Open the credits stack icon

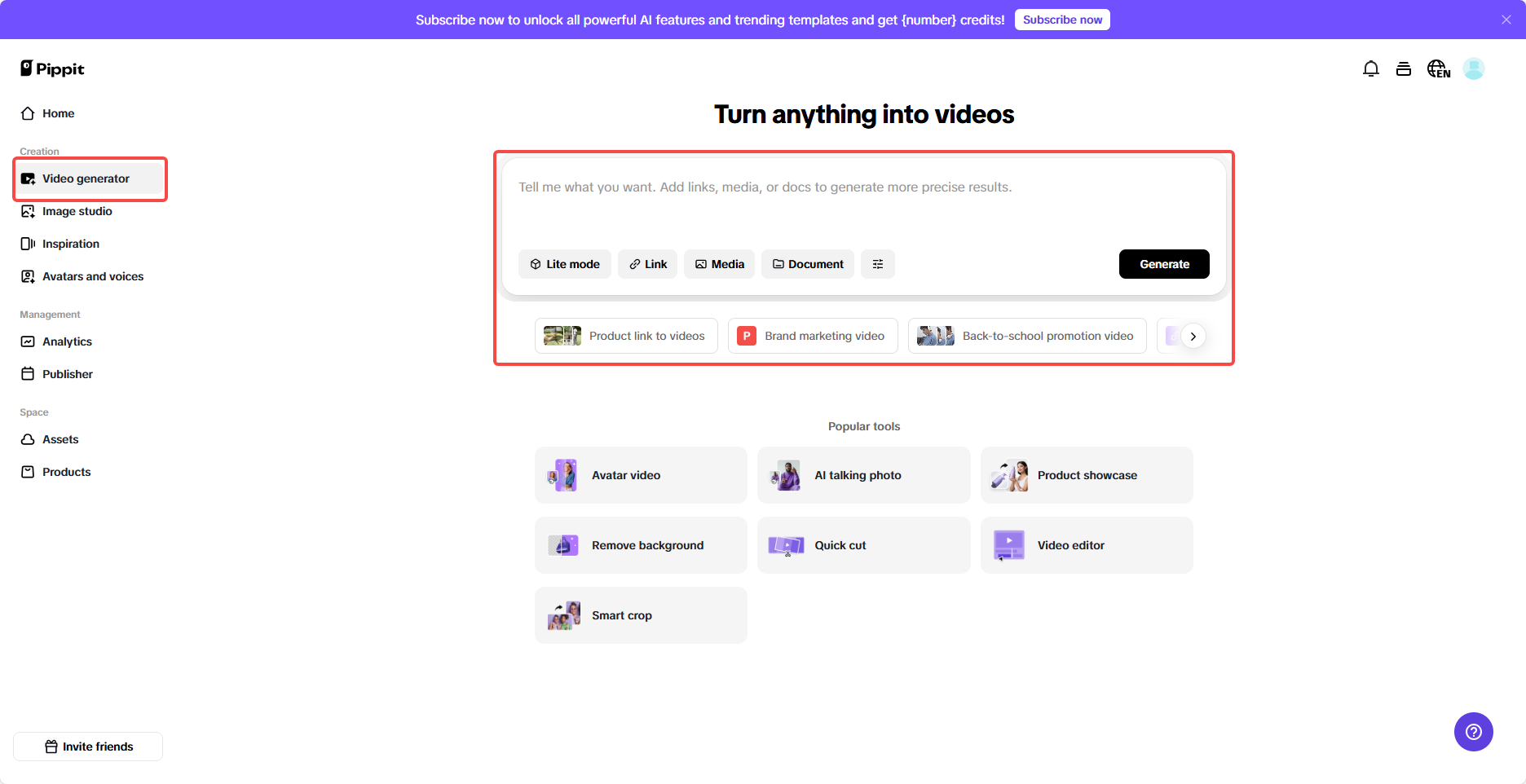click(1404, 68)
